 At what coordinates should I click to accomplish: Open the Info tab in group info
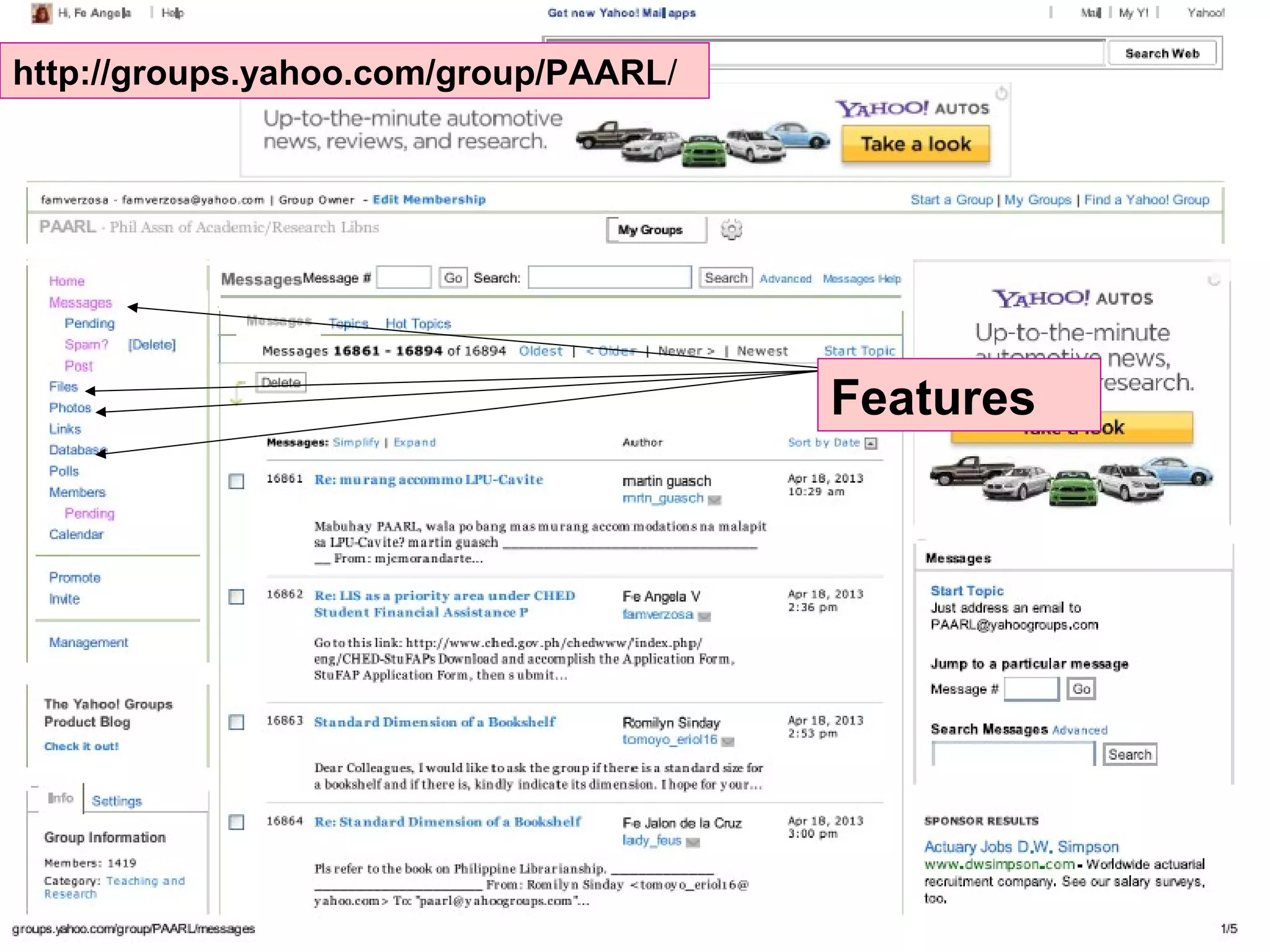pos(60,798)
